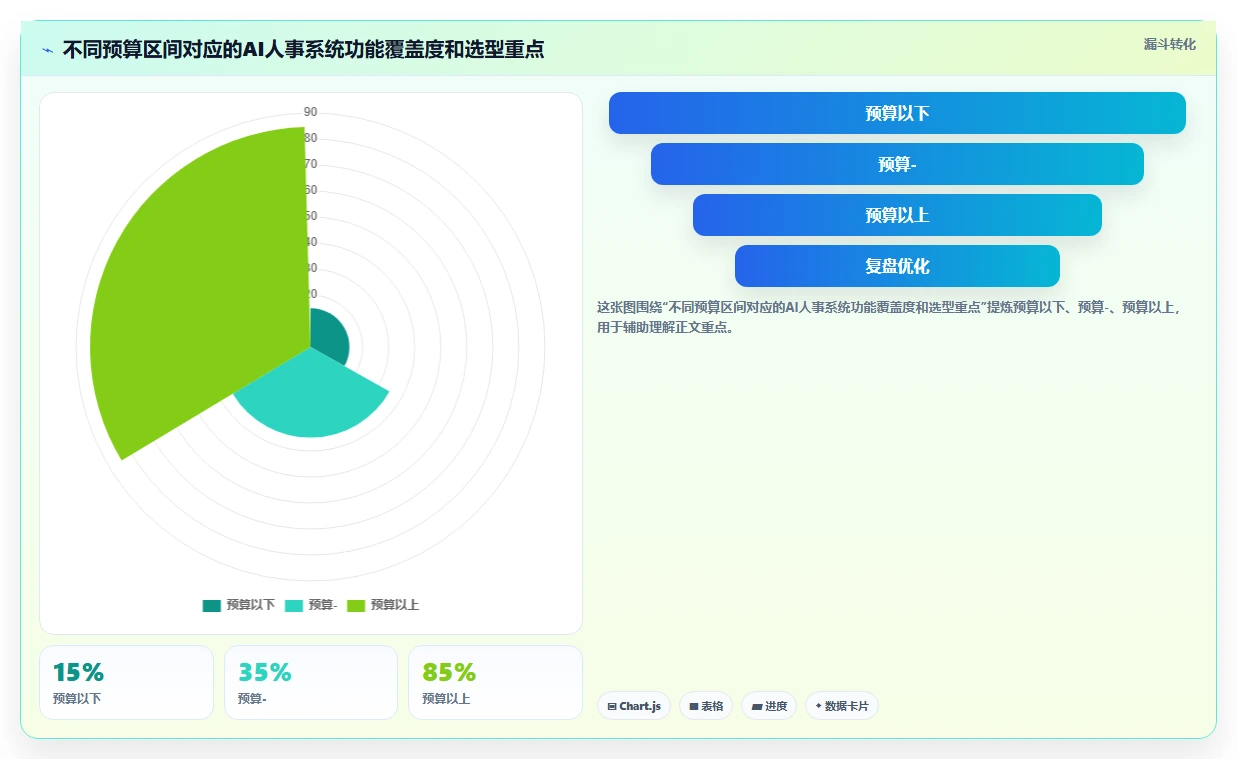
Task: Click the 15% value text
Action: tap(78, 672)
